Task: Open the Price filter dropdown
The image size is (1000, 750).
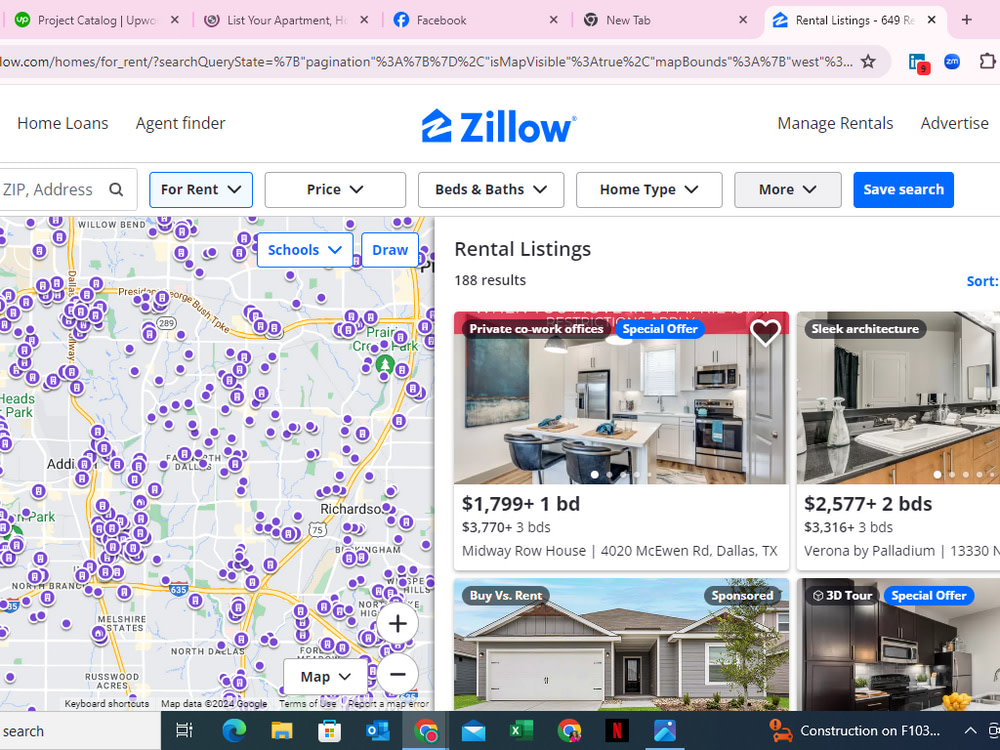Action: coord(335,189)
